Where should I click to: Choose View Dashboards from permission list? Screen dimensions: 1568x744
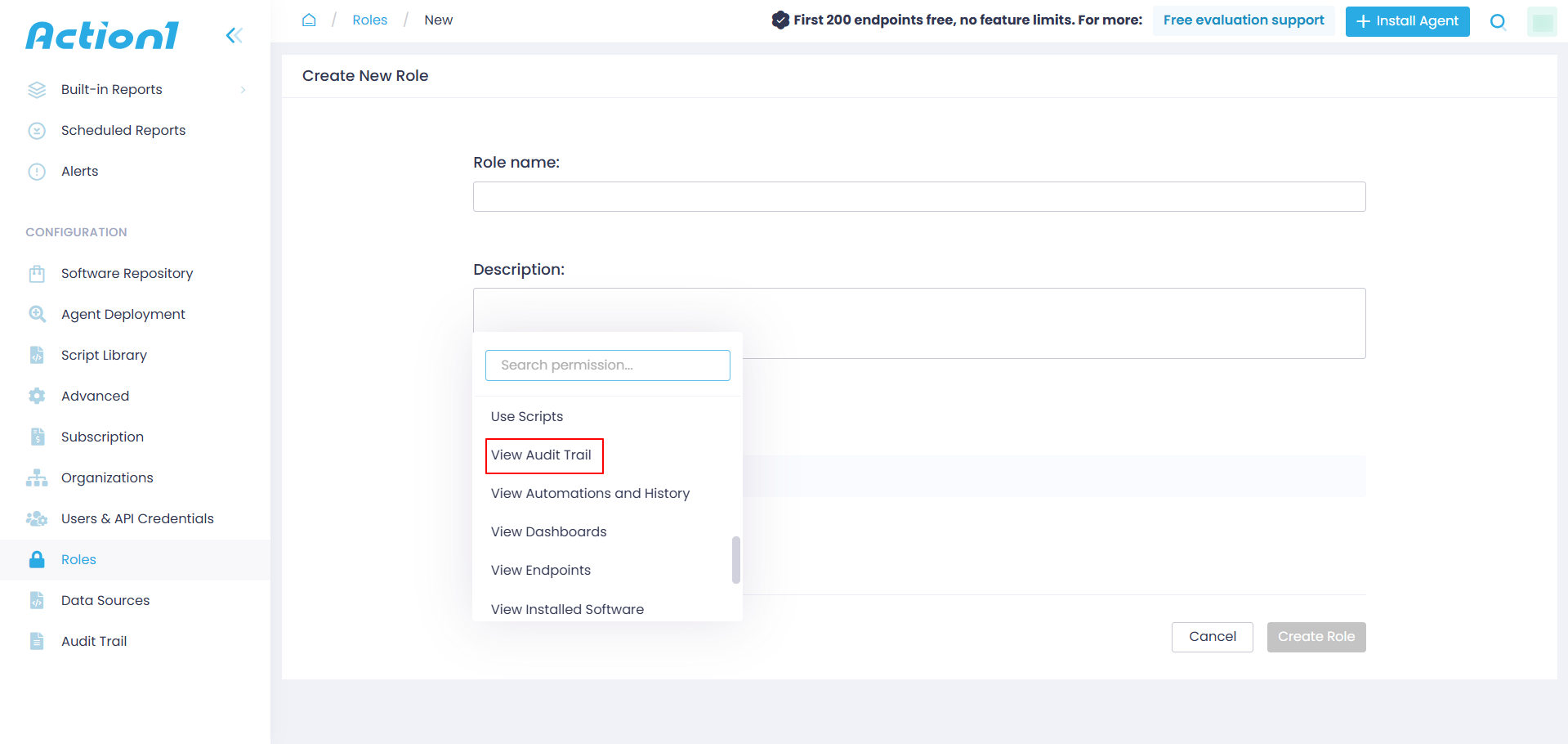pyautogui.click(x=548, y=531)
